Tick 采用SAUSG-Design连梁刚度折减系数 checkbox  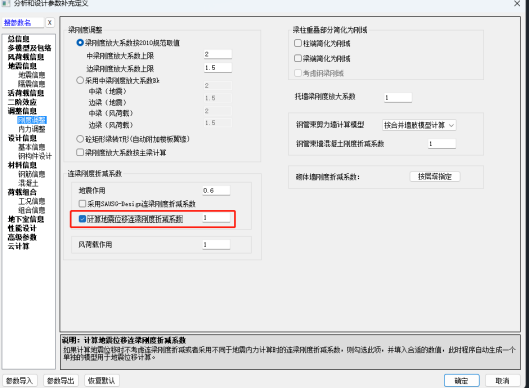(x=82, y=203)
